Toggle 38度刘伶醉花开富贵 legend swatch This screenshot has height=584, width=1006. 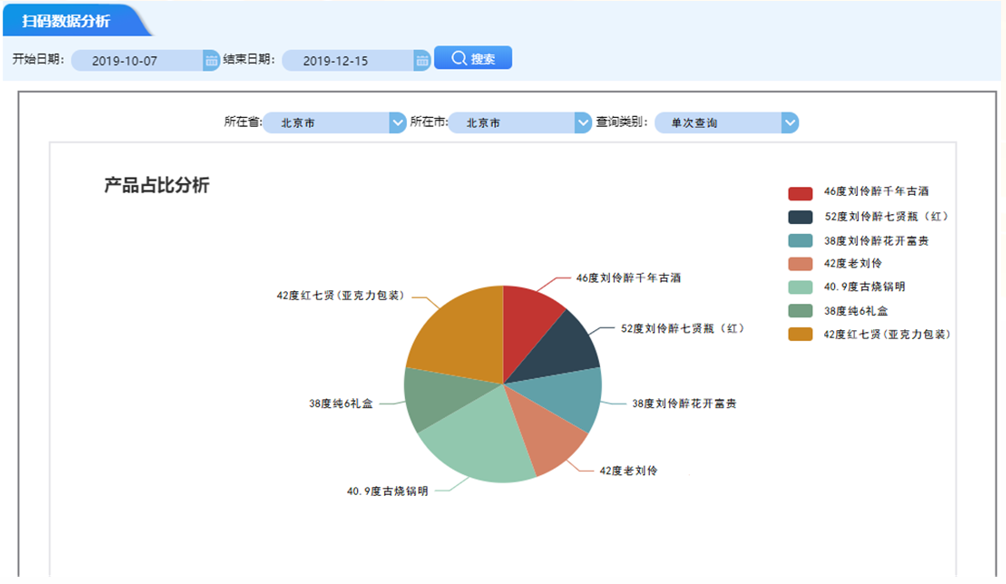(800, 241)
